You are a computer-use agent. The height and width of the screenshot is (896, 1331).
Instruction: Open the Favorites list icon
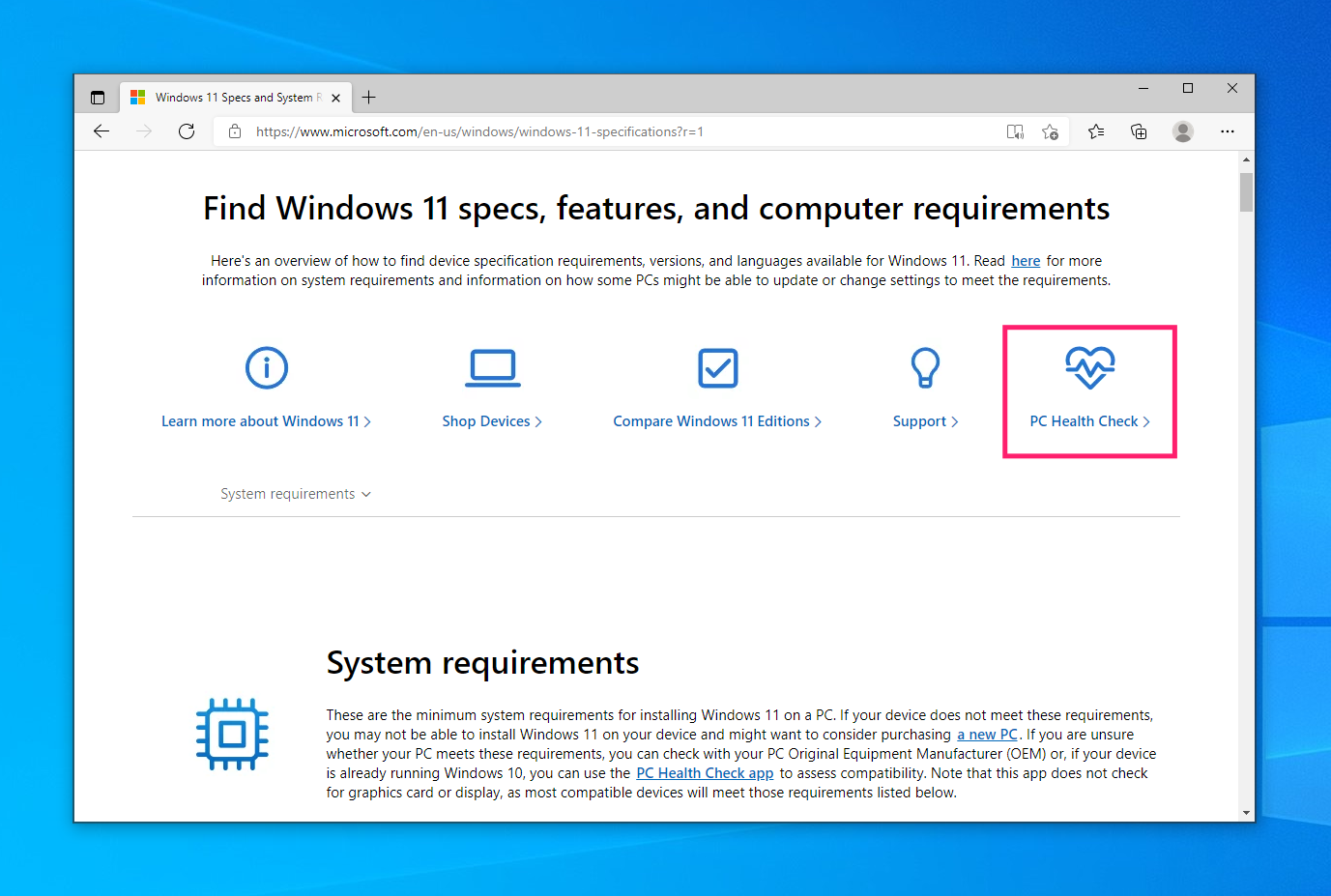pos(1096,131)
